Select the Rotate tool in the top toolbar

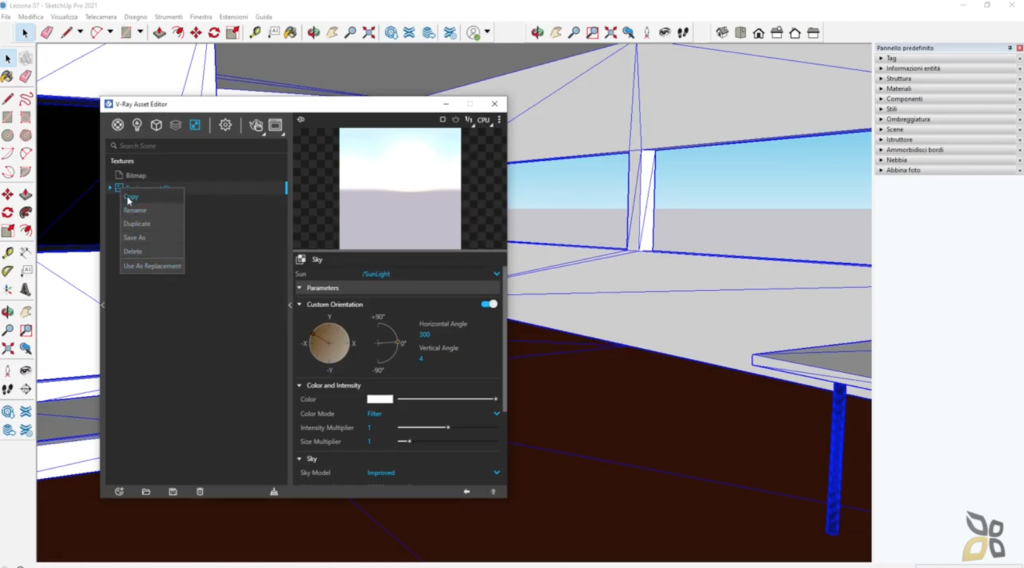pyautogui.click(x=214, y=32)
